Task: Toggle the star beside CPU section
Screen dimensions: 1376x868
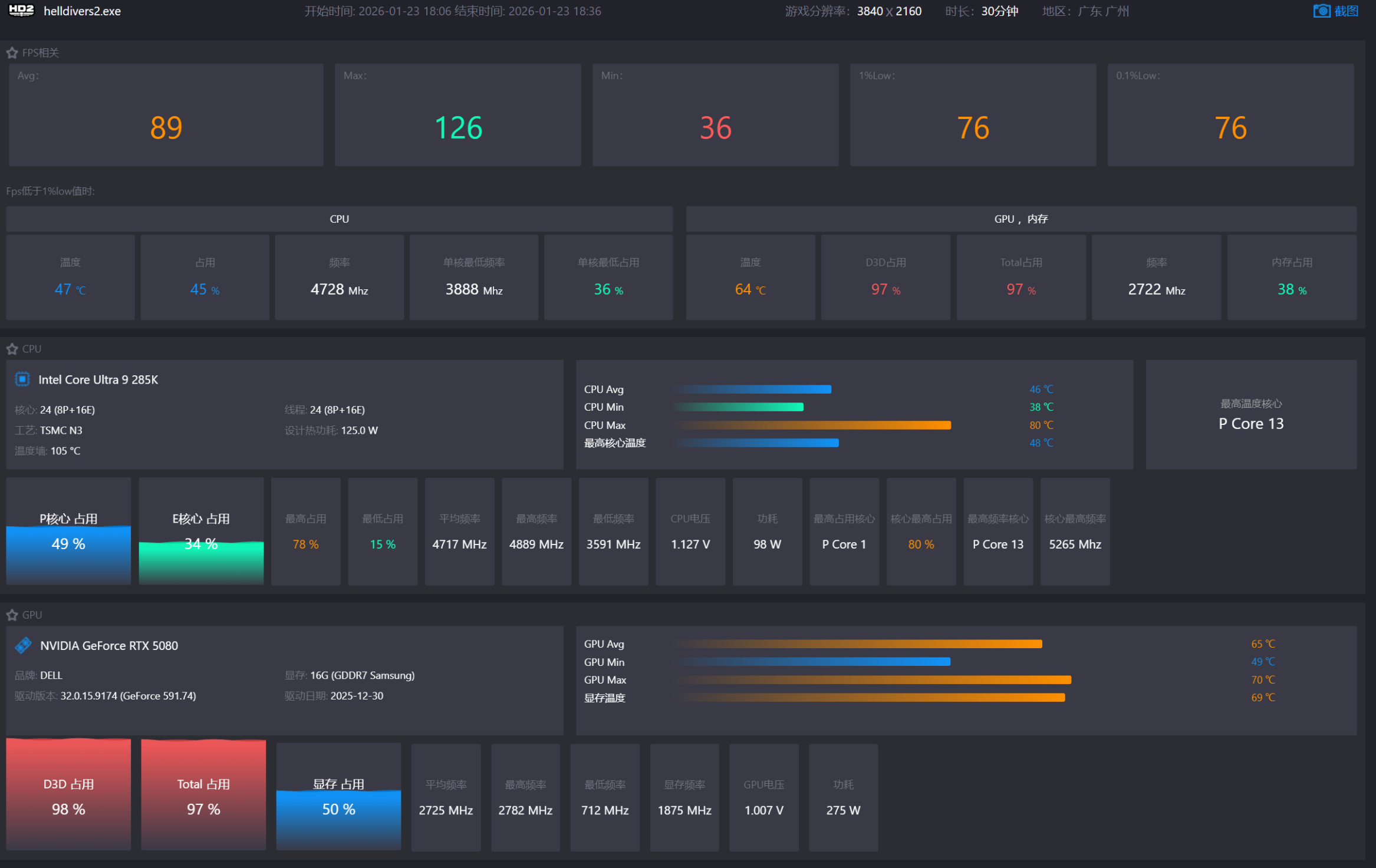Action: [x=12, y=349]
